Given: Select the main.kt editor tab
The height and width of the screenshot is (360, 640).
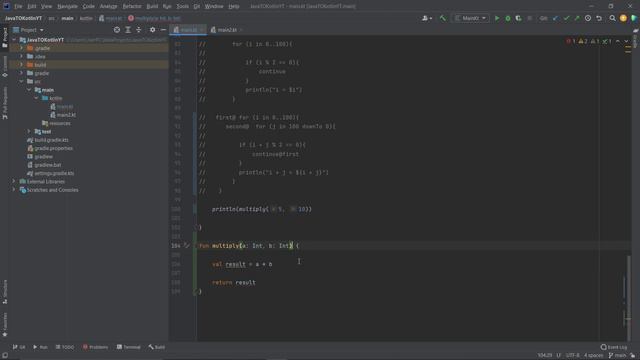Looking at the screenshot, I should 188,30.
